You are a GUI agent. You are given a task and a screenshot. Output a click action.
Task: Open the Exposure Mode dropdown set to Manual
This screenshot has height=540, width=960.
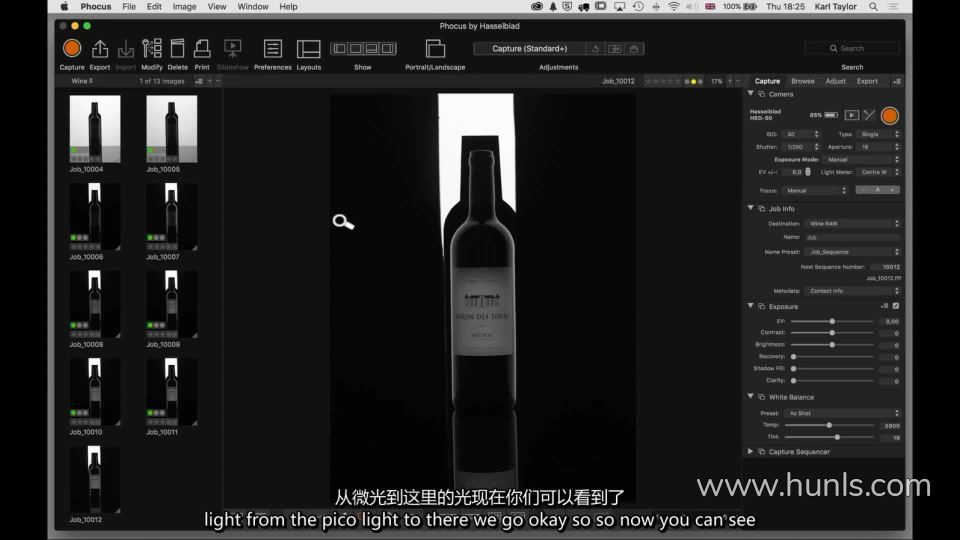861,159
